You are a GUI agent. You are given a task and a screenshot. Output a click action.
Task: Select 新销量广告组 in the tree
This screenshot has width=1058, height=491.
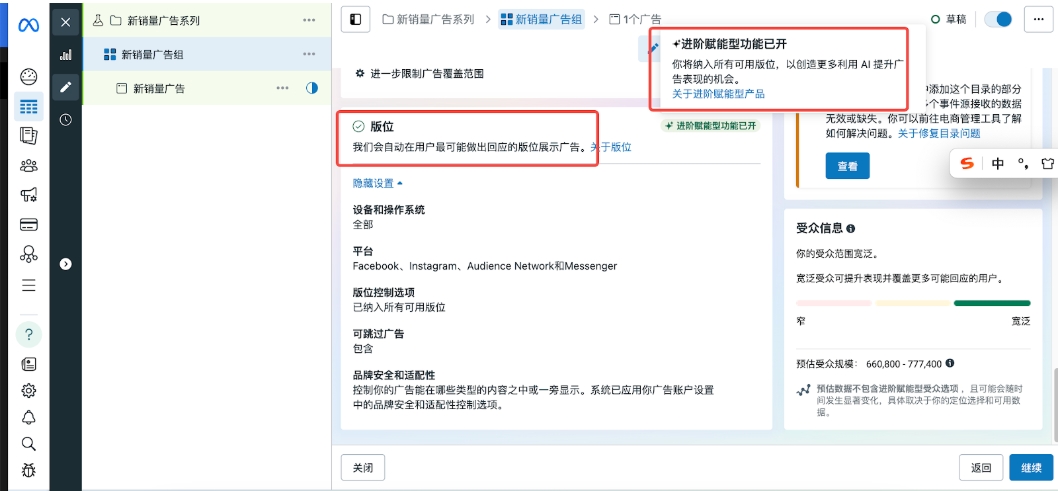pos(152,55)
